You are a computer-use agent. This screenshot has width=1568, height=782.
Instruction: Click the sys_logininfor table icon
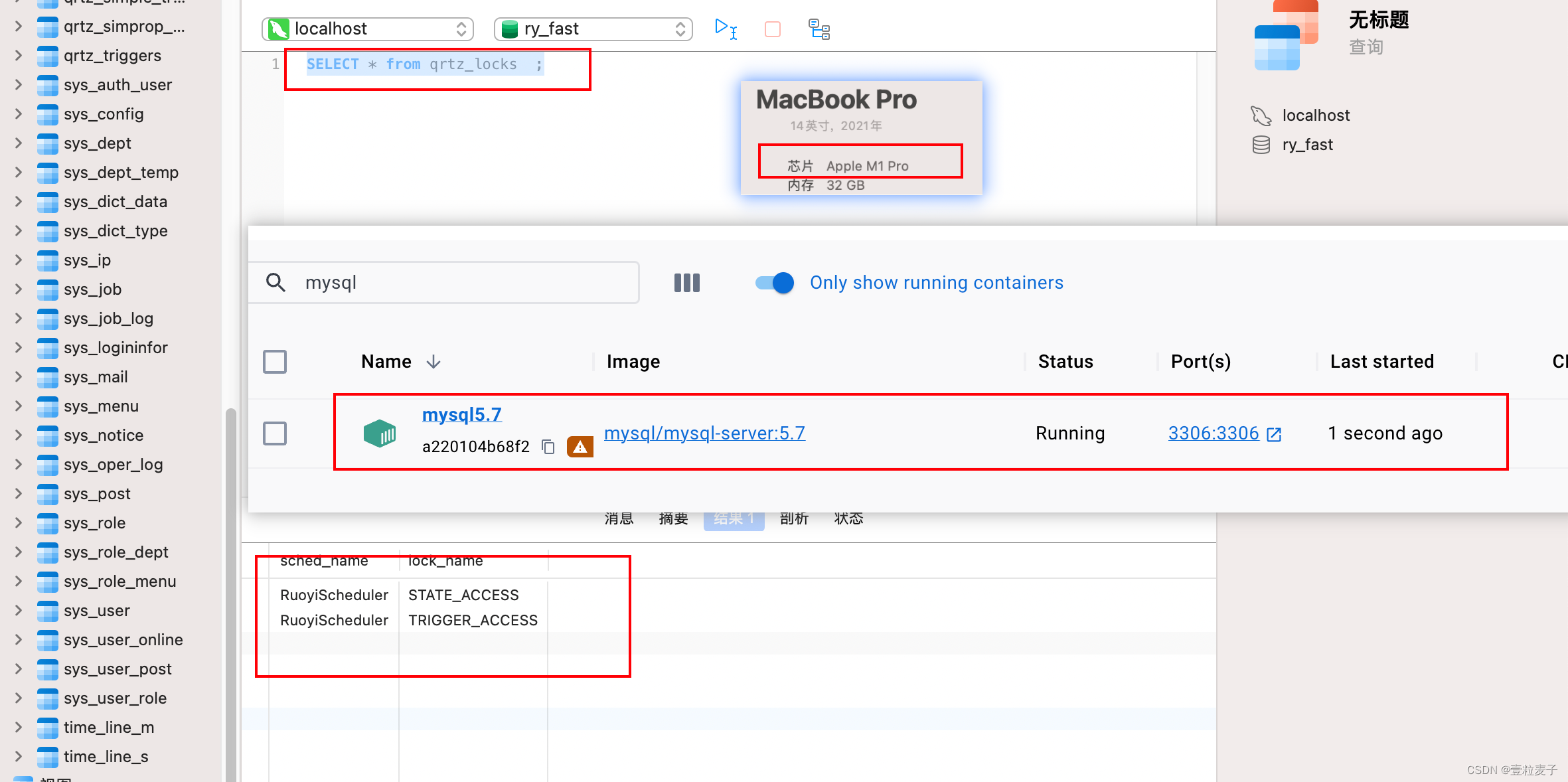coord(48,348)
